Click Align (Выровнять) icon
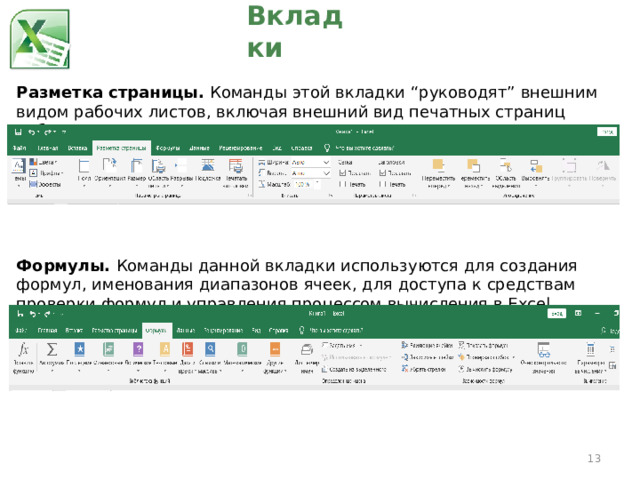The width and height of the screenshot is (640, 480). tap(536, 167)
